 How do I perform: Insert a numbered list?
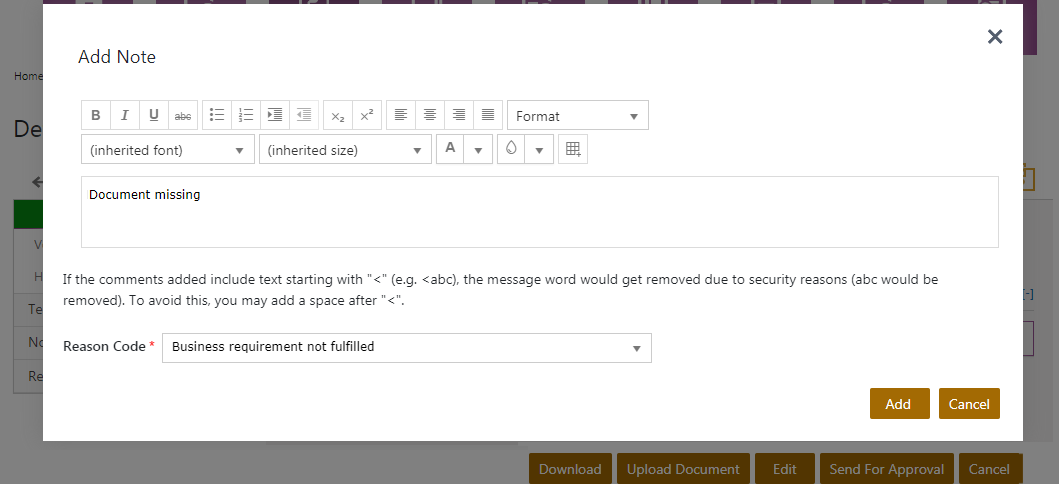point(246,116)
